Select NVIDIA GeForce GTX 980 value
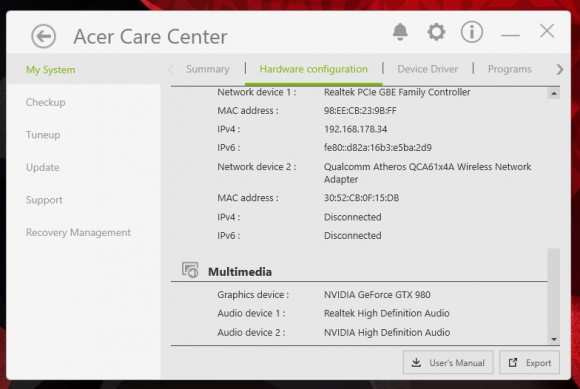 tap(377, 295)
